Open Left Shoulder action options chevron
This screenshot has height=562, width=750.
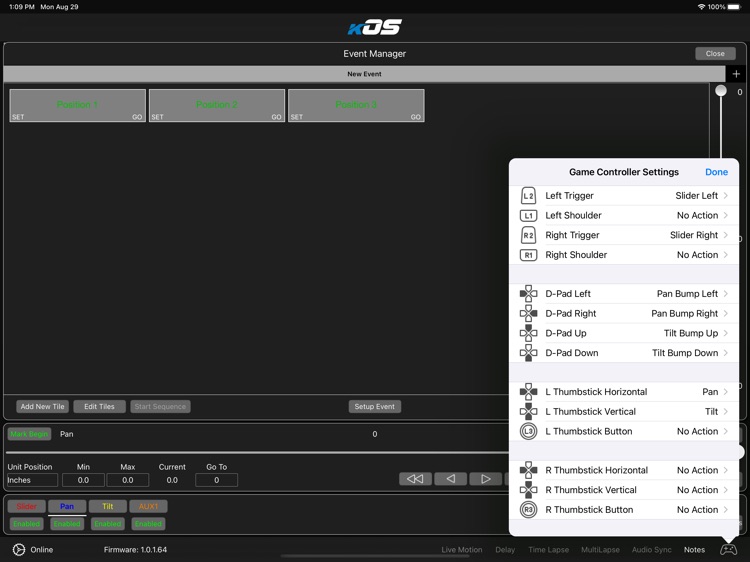pos(726,215)
